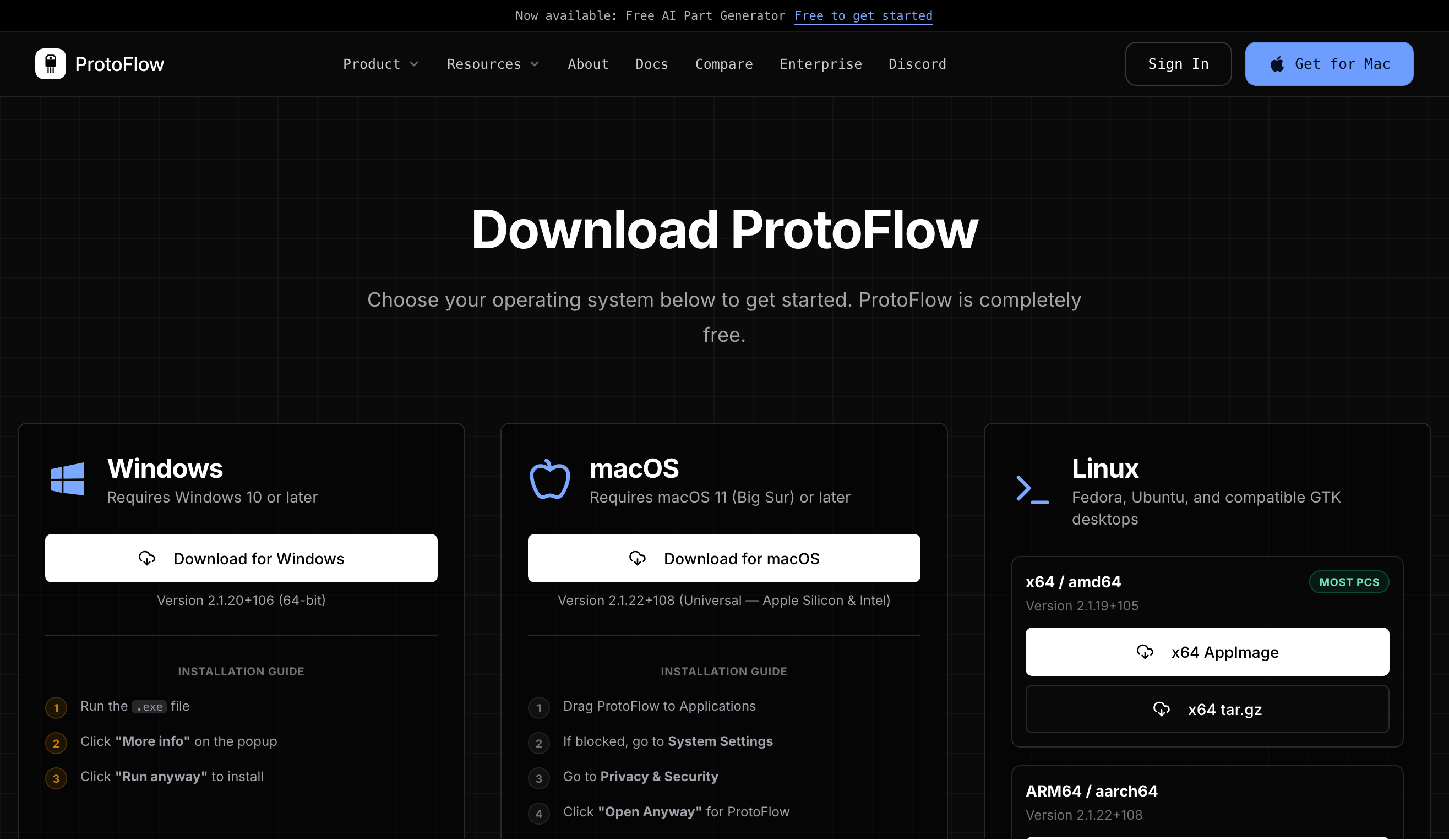Image resolution: width=1449 pixels, height=840 pixels.
Task: Click the 'Version 2.1.19+105' text
Action: tap(1082, 606)
